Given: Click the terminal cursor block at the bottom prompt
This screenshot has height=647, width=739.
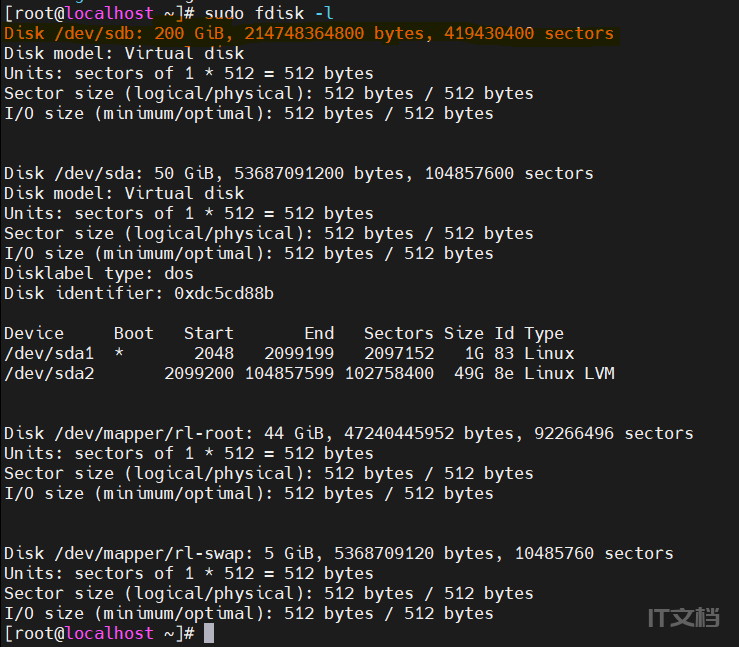Looking at the screenshot, I should click(x=209, y=633).
